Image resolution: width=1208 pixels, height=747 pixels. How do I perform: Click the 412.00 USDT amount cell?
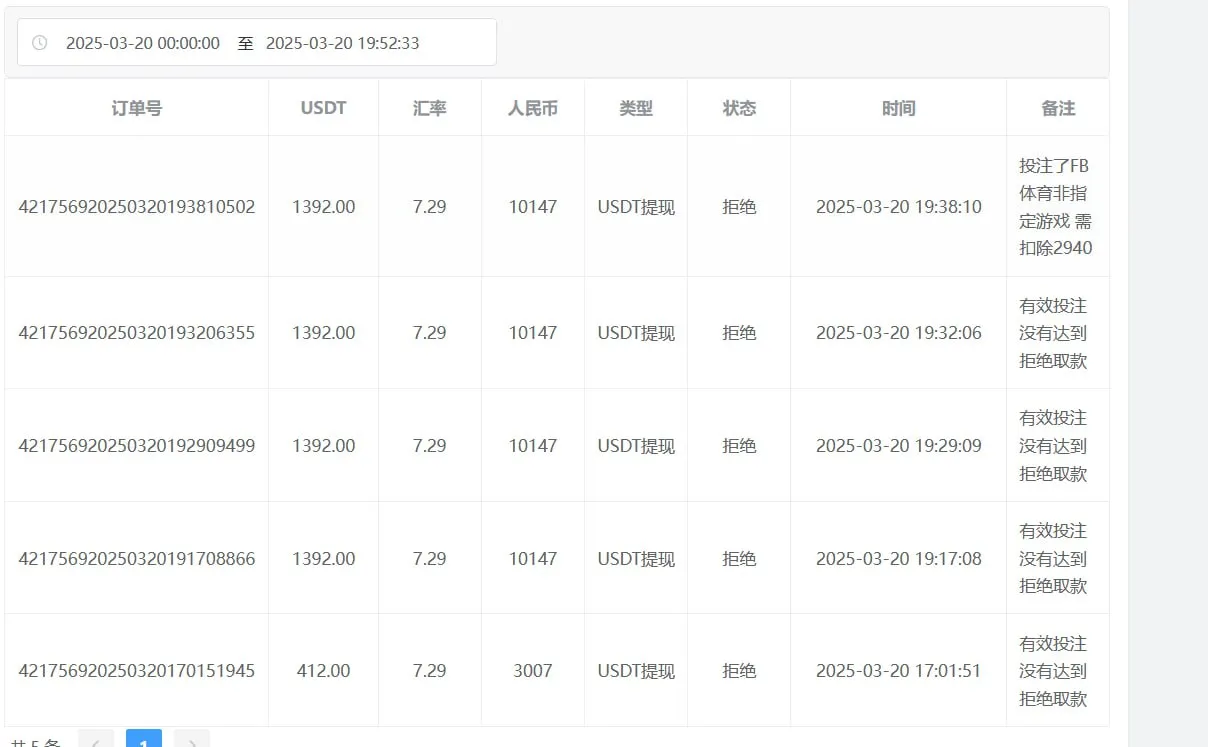click(x=323, y=671)
